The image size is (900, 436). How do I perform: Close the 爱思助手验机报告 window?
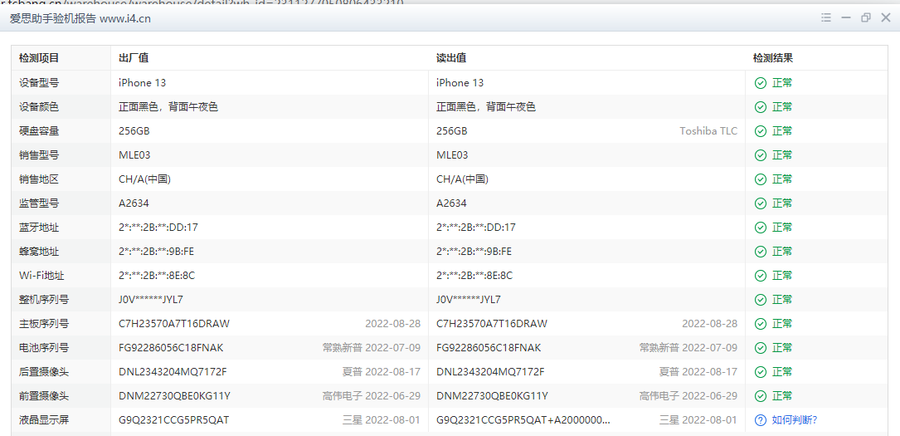coord(886,18)
